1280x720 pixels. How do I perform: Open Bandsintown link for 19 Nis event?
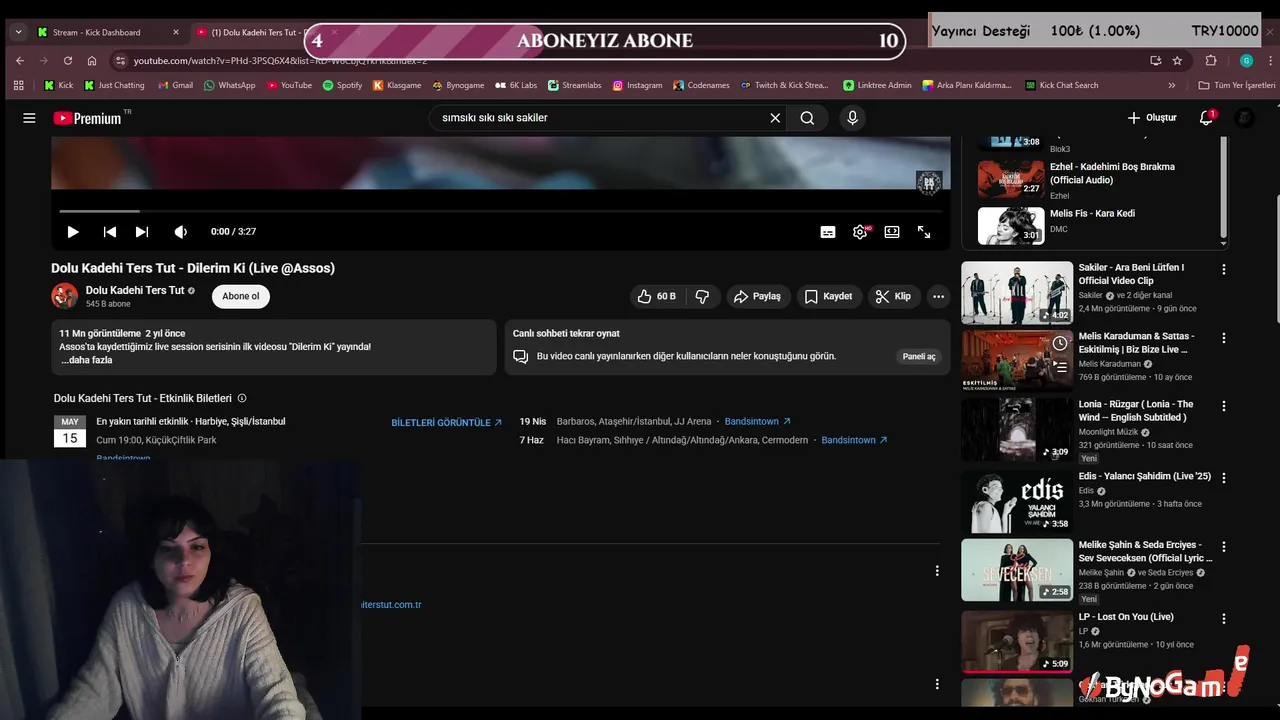point(757,422)
